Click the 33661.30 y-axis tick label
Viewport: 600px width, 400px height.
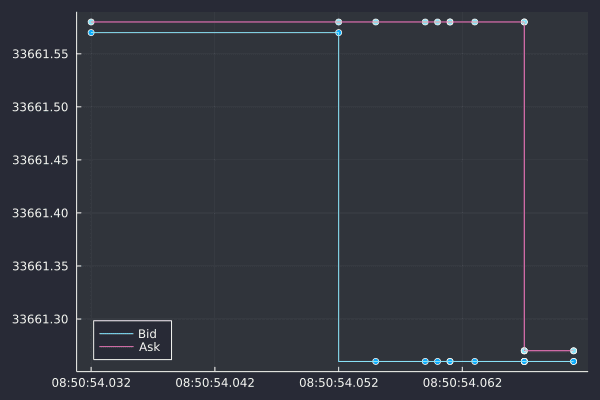[39, 319]
